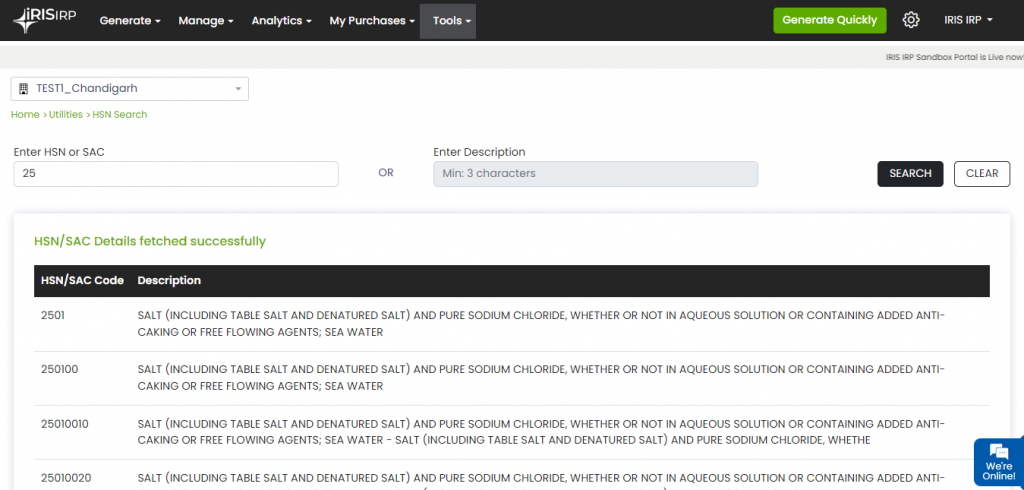Screen dimensions: 1024x490
Task: Click the Utilities breadcrumb link
Action: (x=66, y=115)
